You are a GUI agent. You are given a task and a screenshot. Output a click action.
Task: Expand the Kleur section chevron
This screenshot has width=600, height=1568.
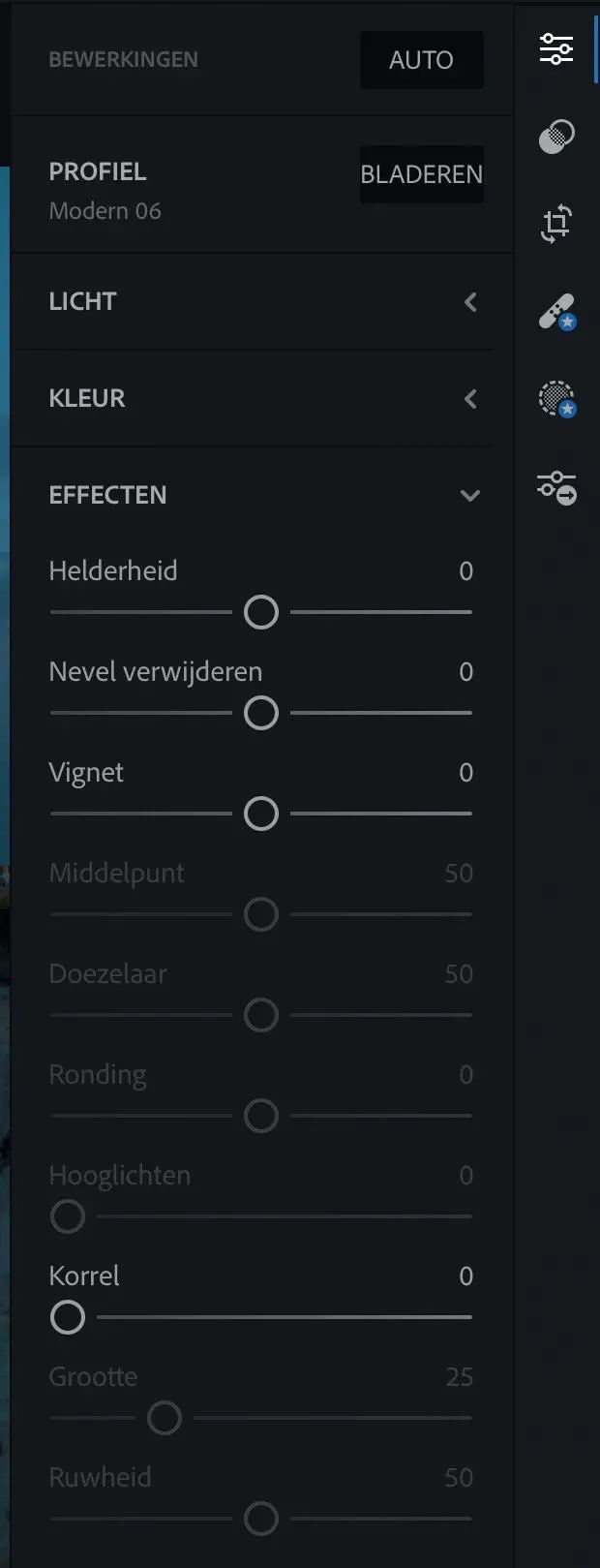click(470, 399)
